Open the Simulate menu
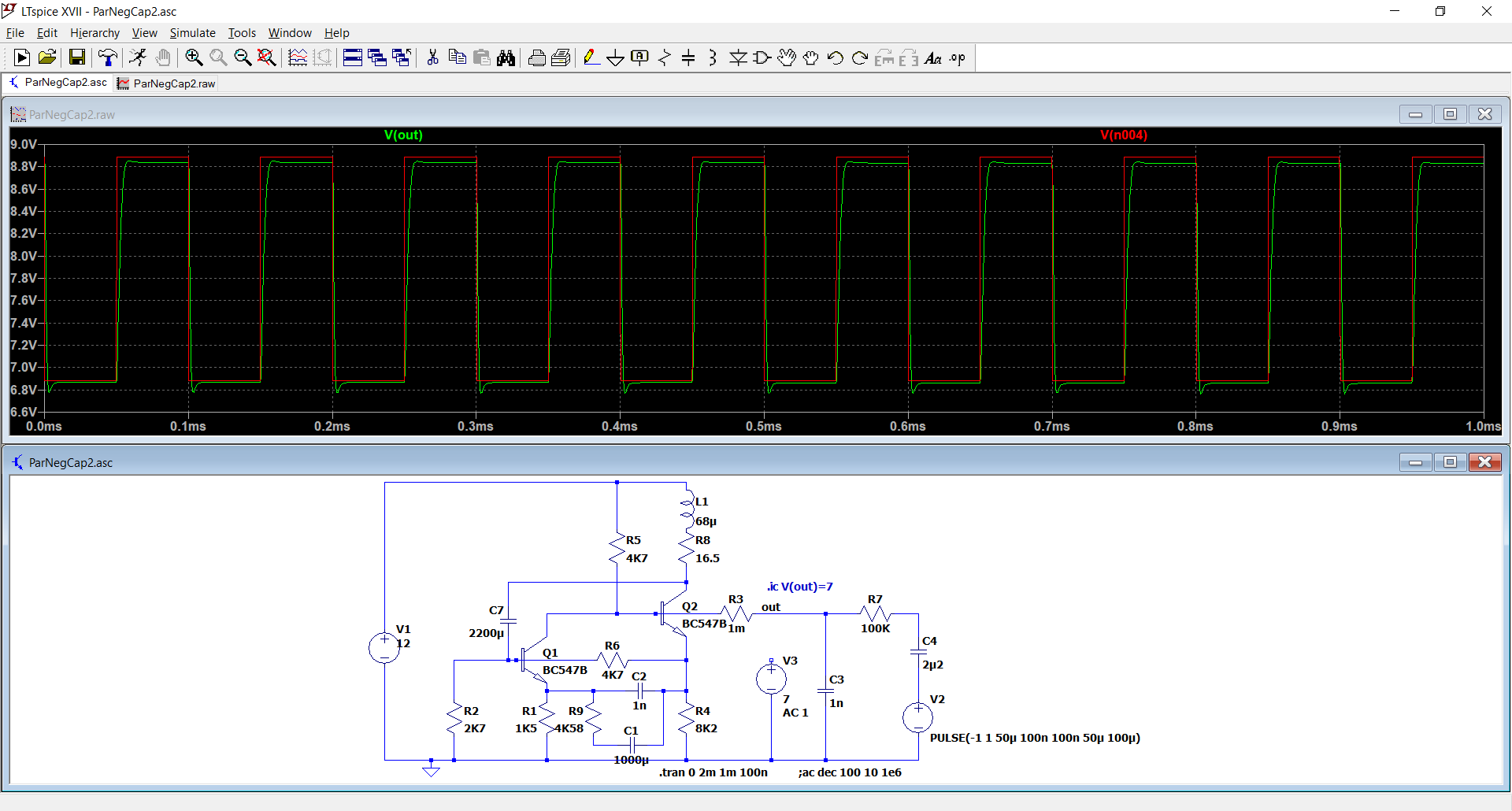Viewport: 1512px width, 811px height. 192,33
